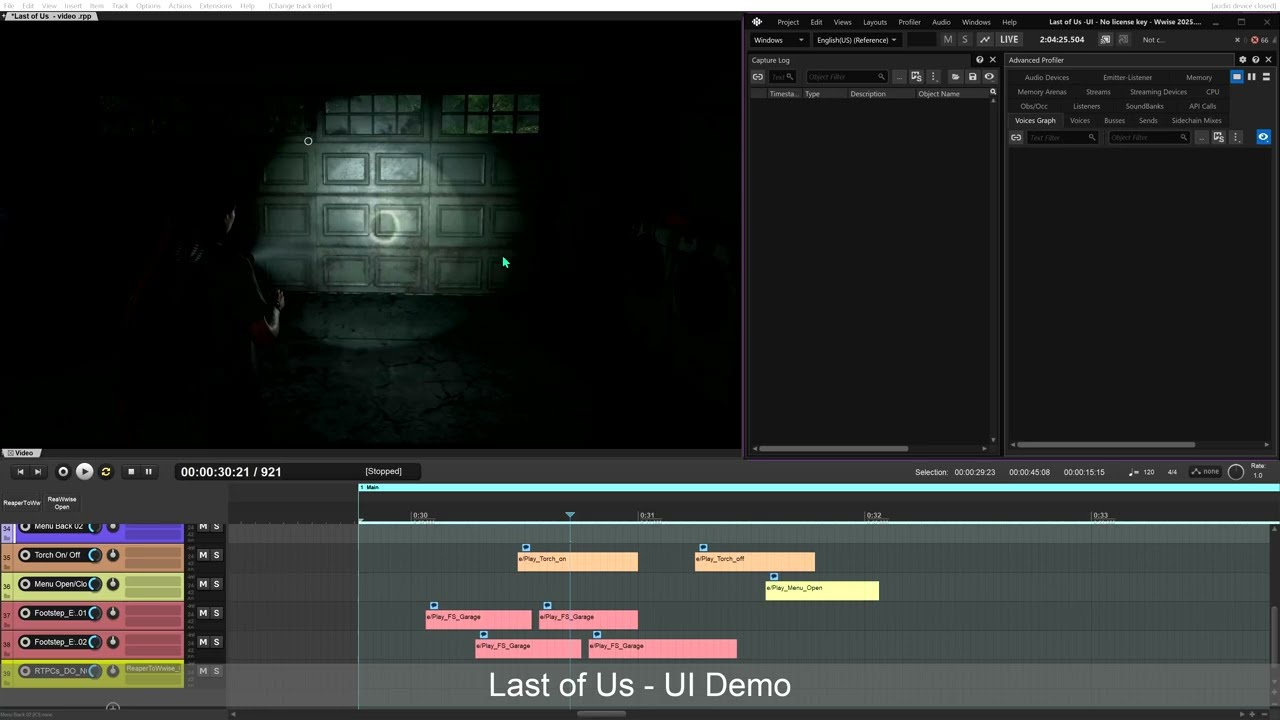Viewport: 1280px width, 720px height.
Task: Open the Views menu in Wwise
Action: click(843, 22)
